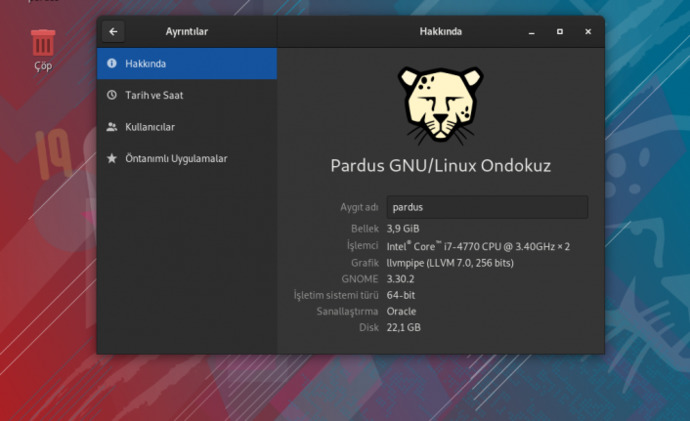The width and height of the screenshot is (690, 421).
Task: Select the 64-bit OS type value
Action: click(x=401, y=295)
